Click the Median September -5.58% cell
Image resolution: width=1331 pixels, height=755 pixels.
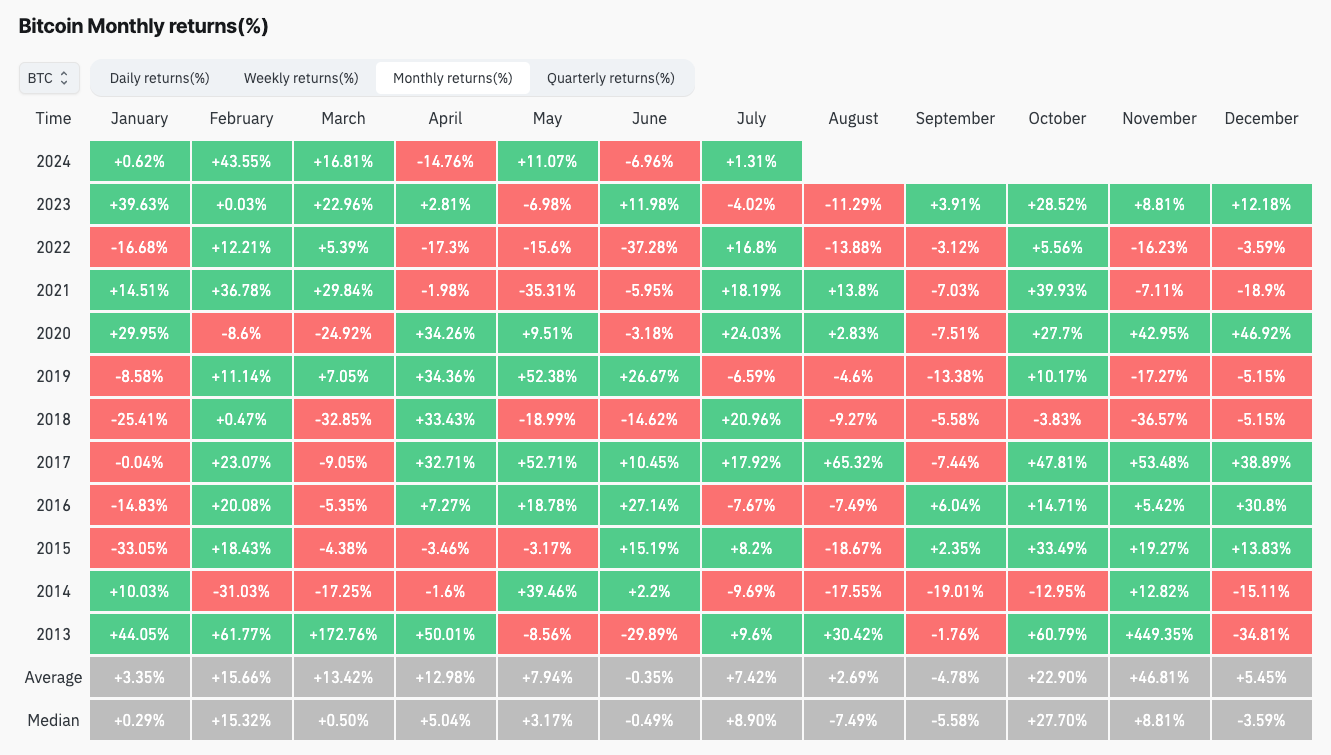[955, 720]
